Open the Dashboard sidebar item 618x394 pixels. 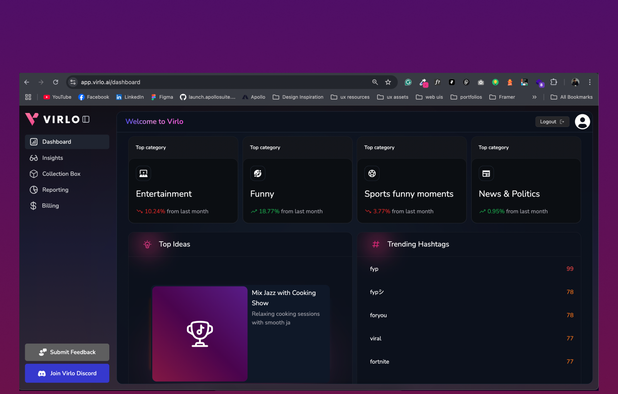click(67, 142)
